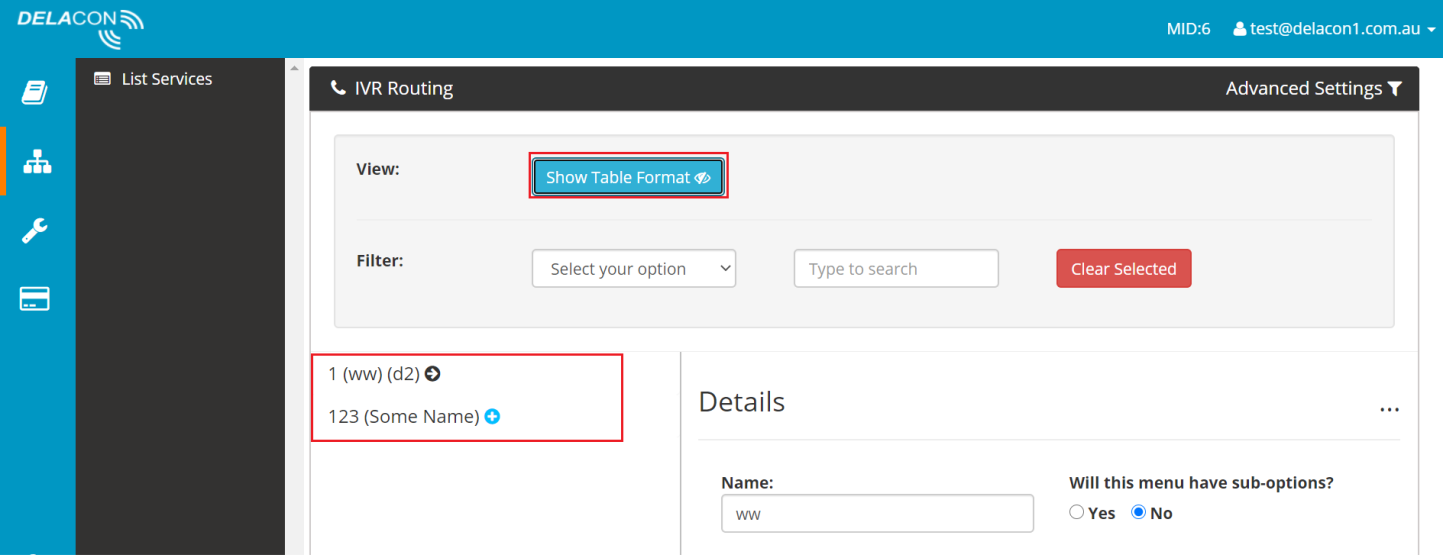
Task: Click the phone icon in IVR Routing header
Action: click(x=338, y=88)
